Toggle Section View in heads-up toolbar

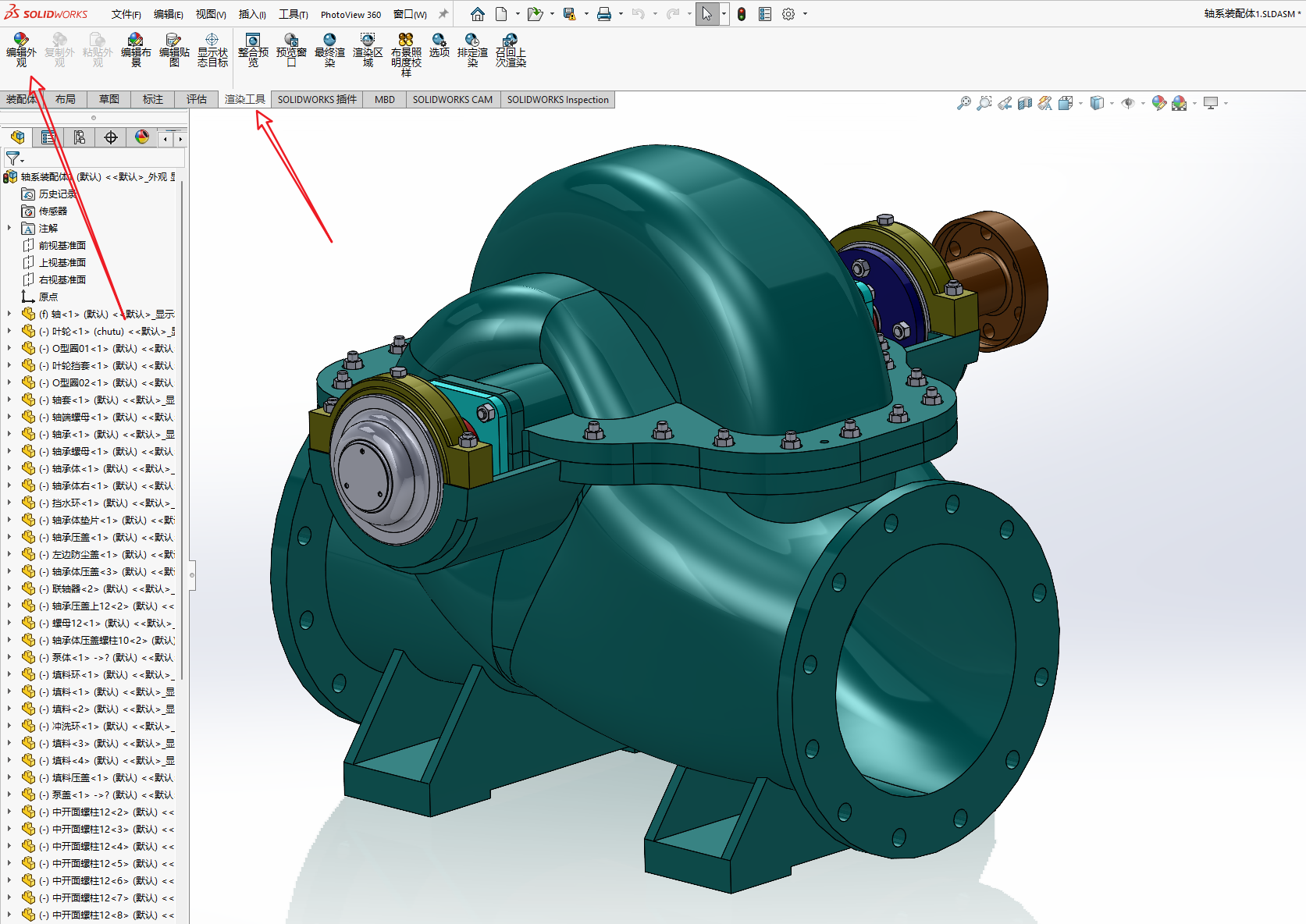click(1025, 103)
